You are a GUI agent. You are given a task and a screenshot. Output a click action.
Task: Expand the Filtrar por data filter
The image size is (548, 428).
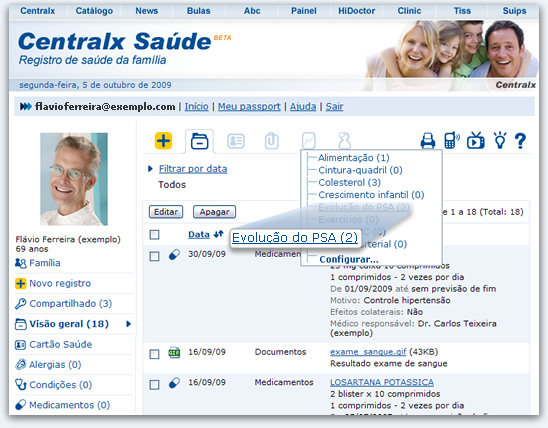tap(193, 169)
